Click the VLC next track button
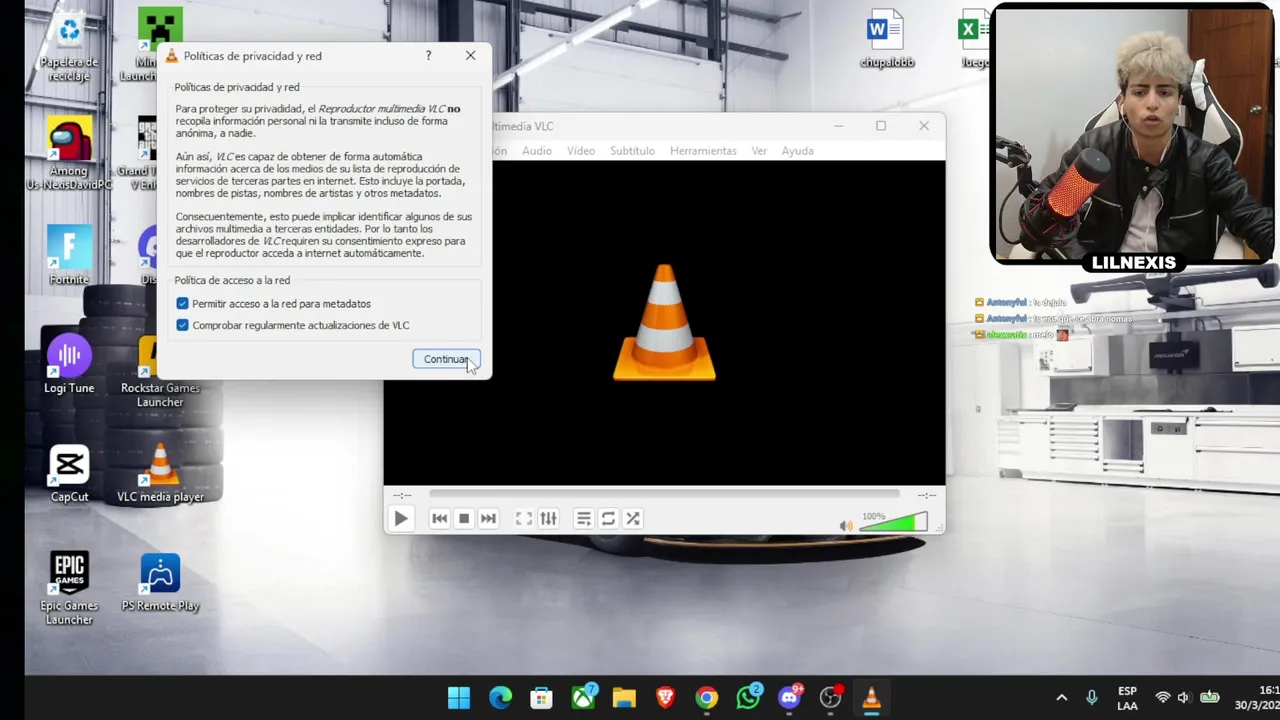This screenshot has width=1280, height=720. coord(488,518)
